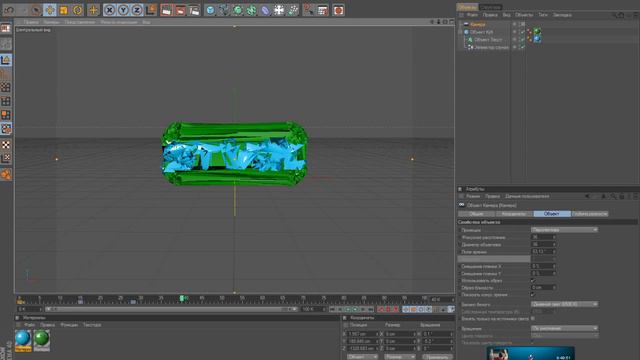Select Эффектор случая in the object tree
This screenshot has width=640, height=360.
(491, 47)
